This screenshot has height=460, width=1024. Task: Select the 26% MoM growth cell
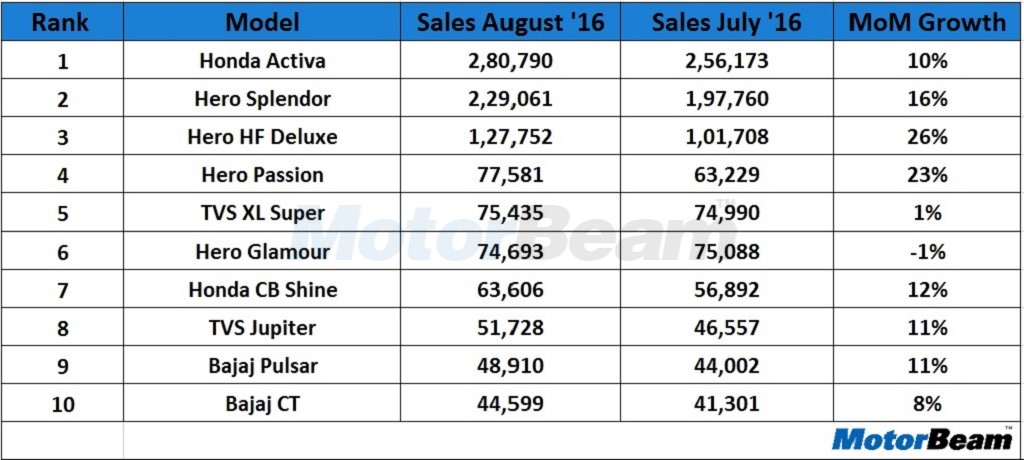coord(927,137)
